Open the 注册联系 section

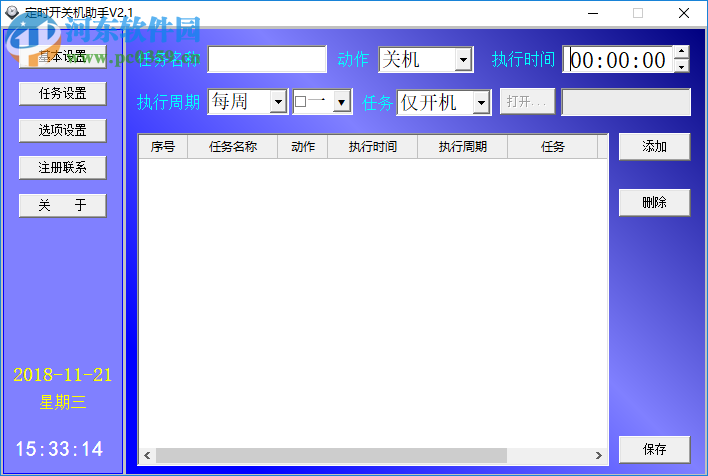tap(62, 168)
